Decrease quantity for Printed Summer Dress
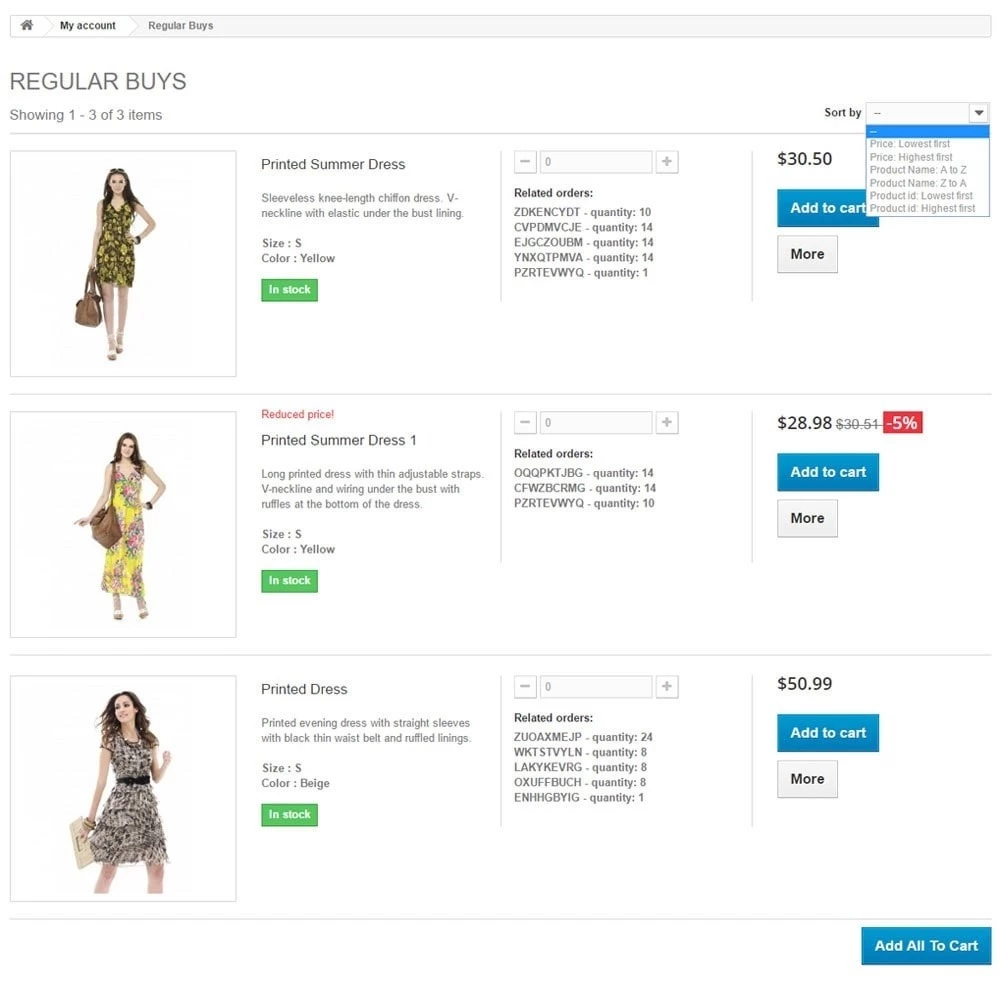This screenshot has width=1000, height=1000. [x=525, y=162]
